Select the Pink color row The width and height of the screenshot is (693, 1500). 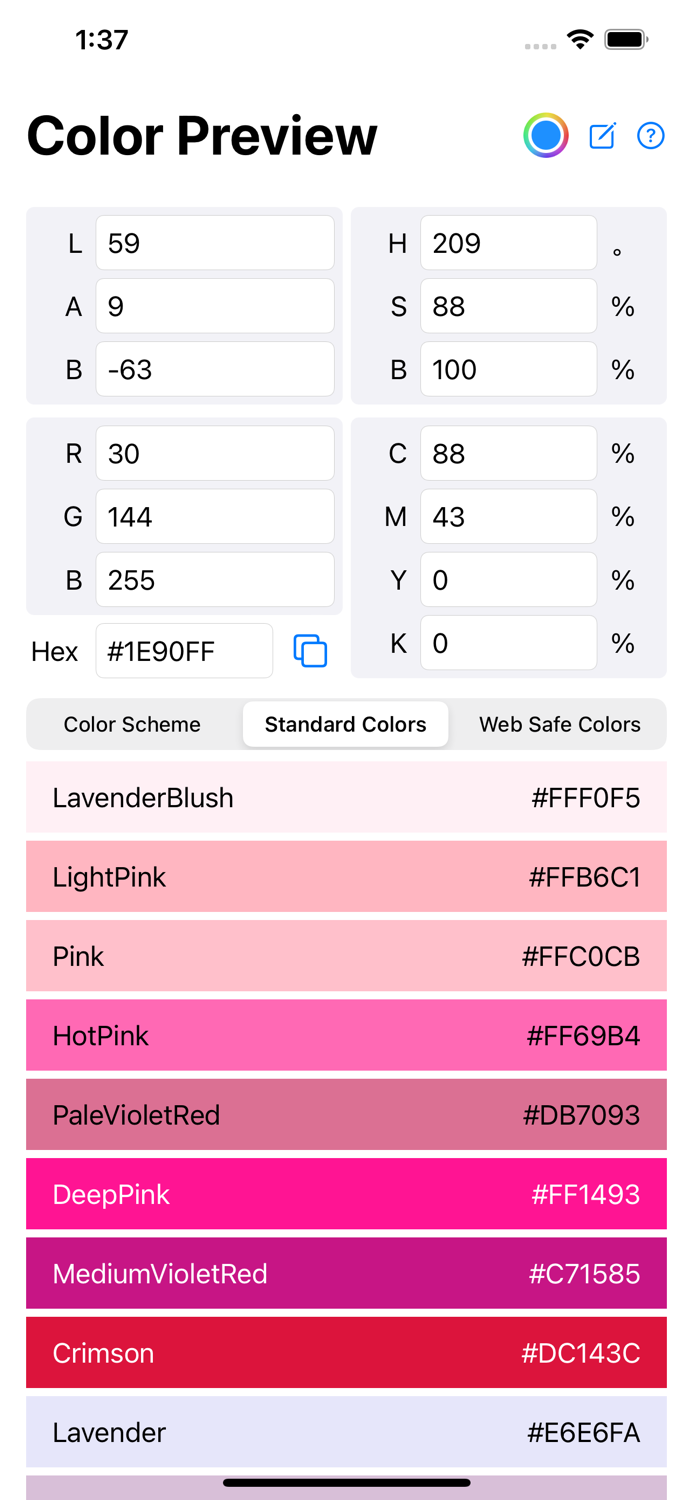(x=345, y=956)
